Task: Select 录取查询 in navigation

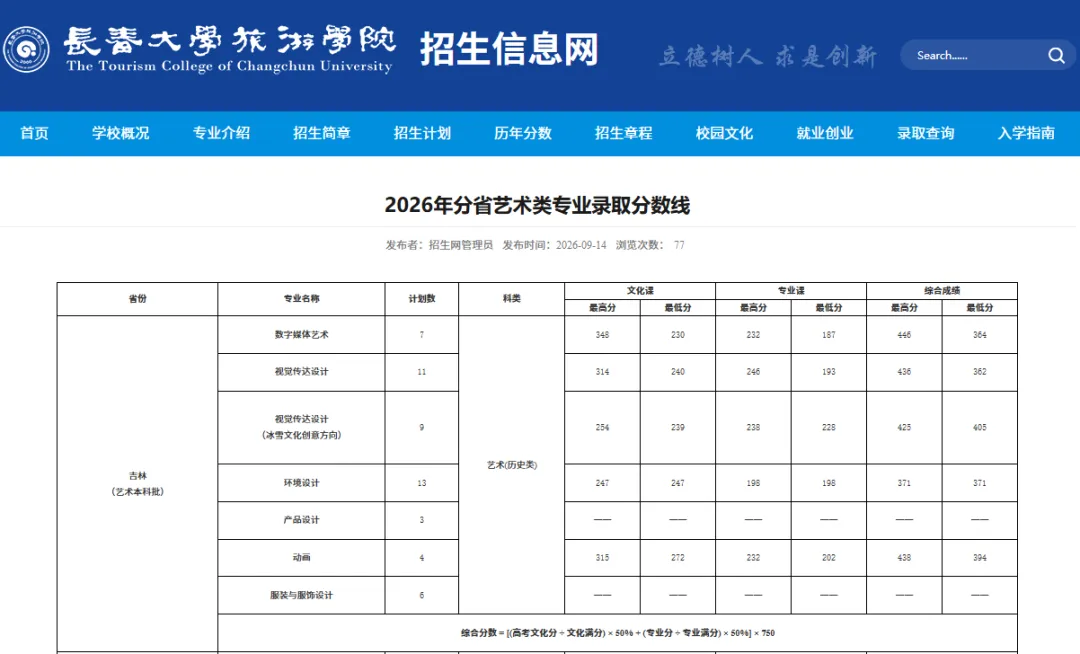Action: (x=925, y=134)
